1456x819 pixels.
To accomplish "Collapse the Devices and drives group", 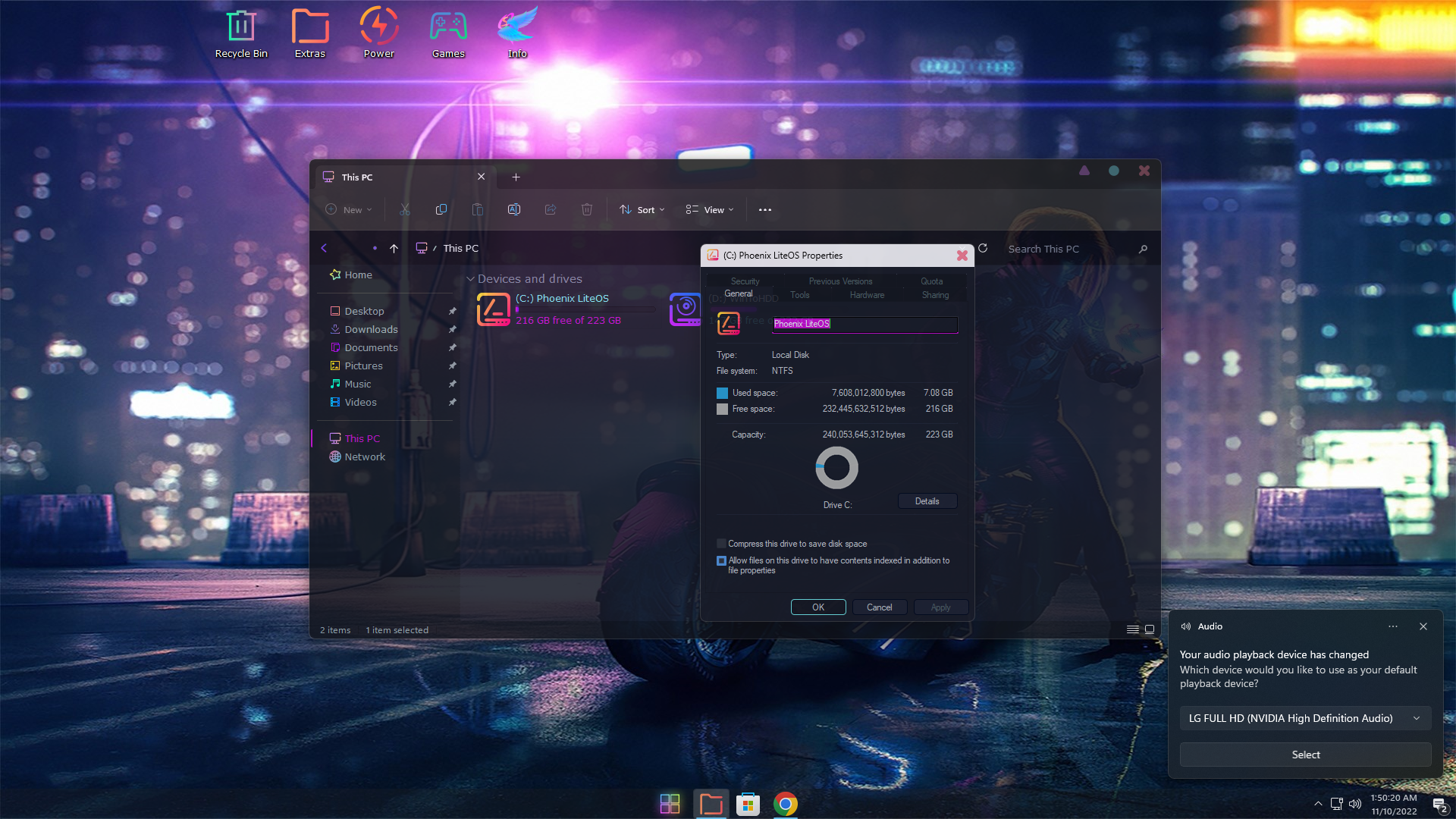I will pos(470,279).
